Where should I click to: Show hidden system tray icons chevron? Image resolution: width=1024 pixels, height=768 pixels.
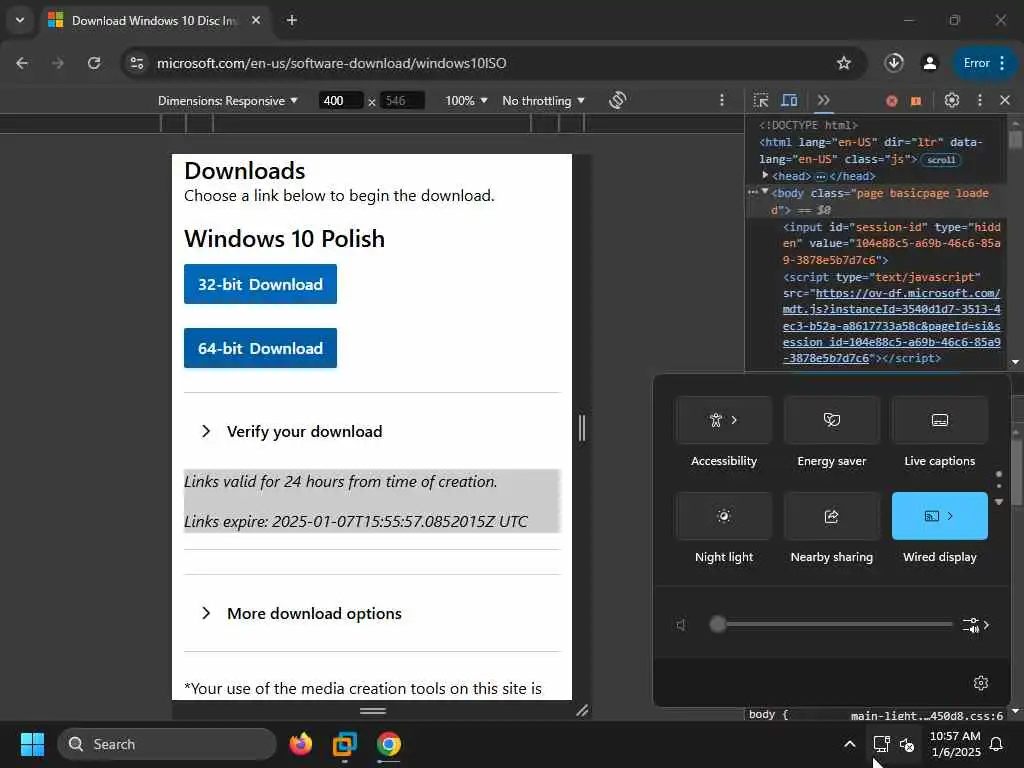[849, 744]
